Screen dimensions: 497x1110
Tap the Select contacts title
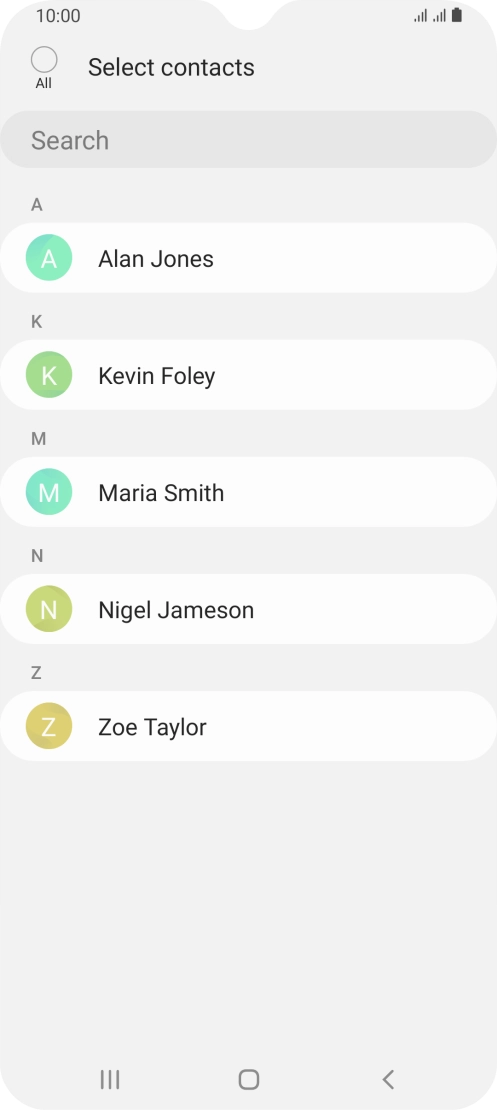click(171, 67)
